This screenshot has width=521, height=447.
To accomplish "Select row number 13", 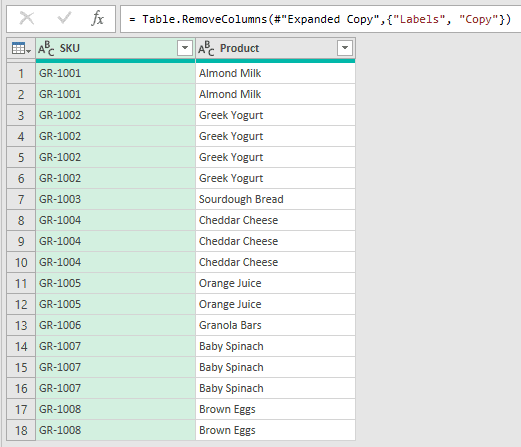I will 21,325.
